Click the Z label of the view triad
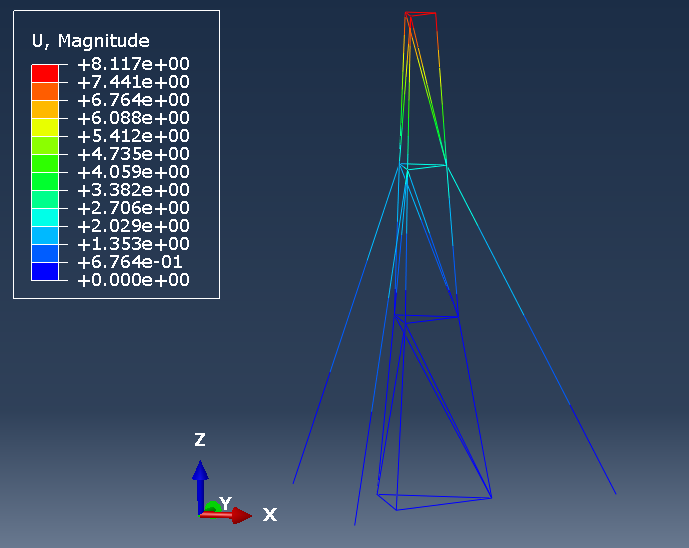This screenshot has width=689, height=548. click(x=200, y=440)
